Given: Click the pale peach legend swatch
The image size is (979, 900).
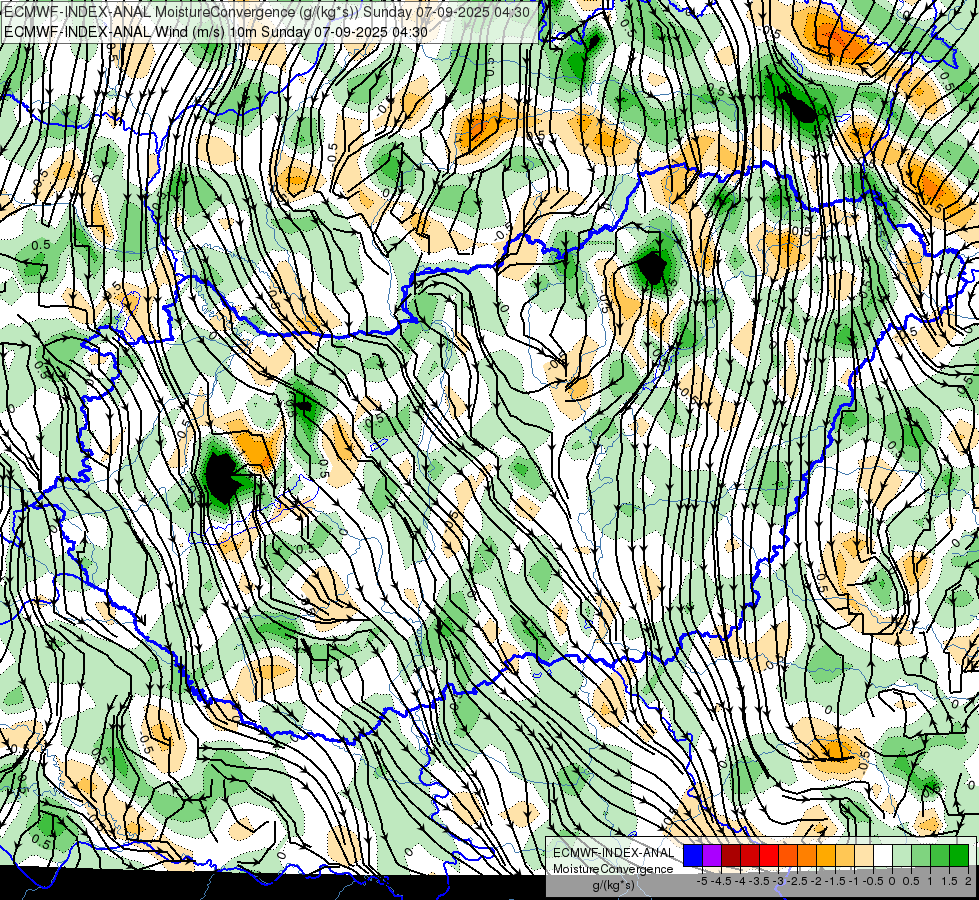Looking at the screenshot, I should (864, 856).
